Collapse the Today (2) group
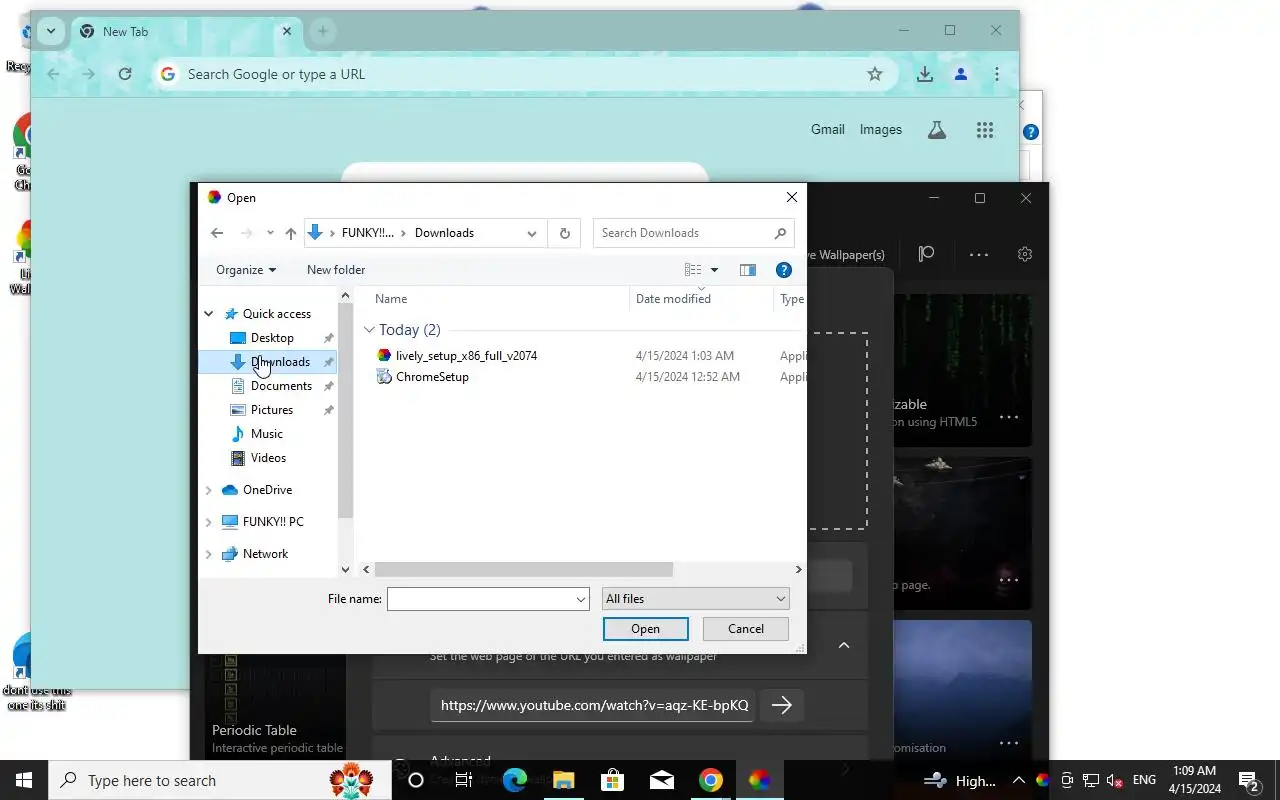This screenshot has height=800, width=1280. click(369, 330)
